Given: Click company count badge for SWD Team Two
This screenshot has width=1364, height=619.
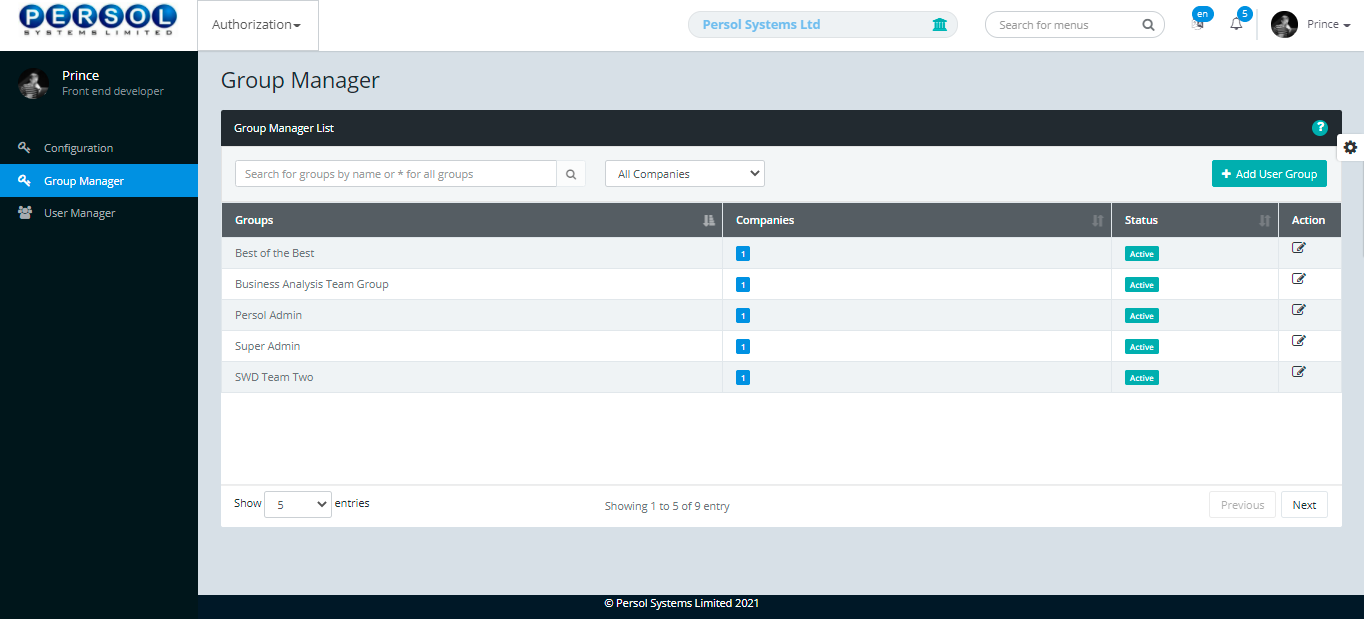Looking at the screenshot, I should click(742, 378).
